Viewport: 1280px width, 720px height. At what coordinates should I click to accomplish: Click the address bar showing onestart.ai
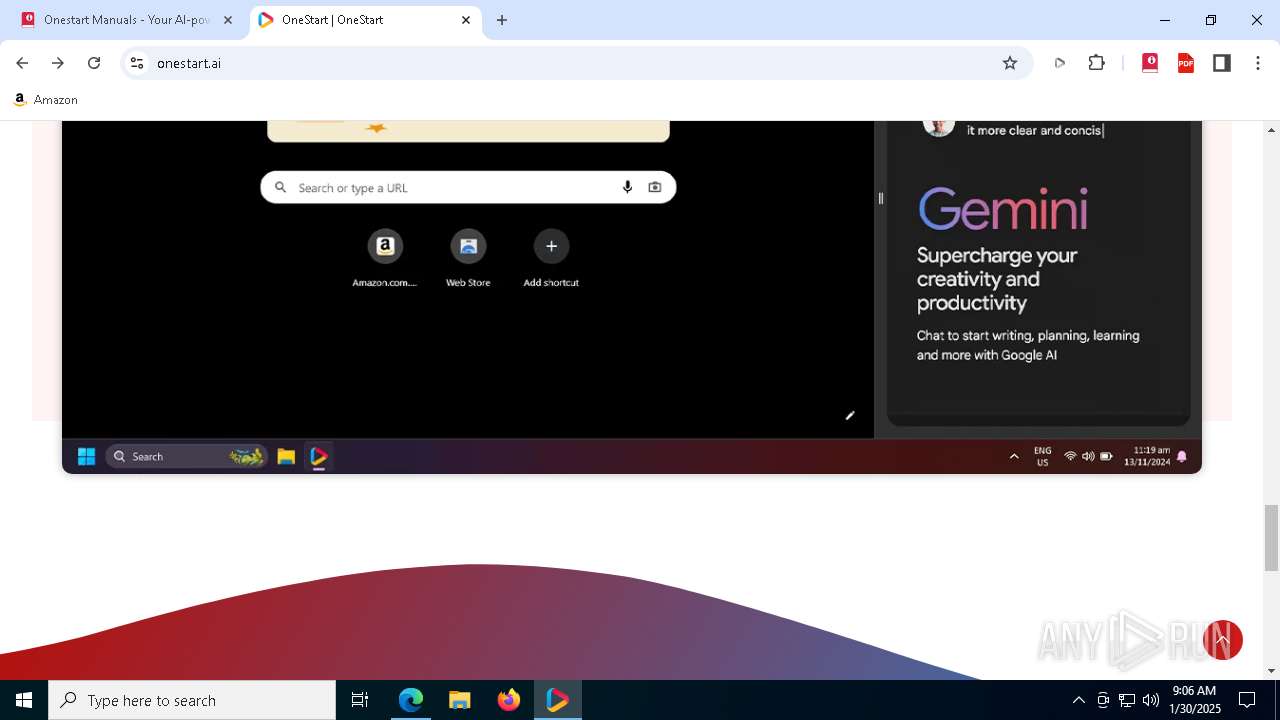[x=575, y=63]
